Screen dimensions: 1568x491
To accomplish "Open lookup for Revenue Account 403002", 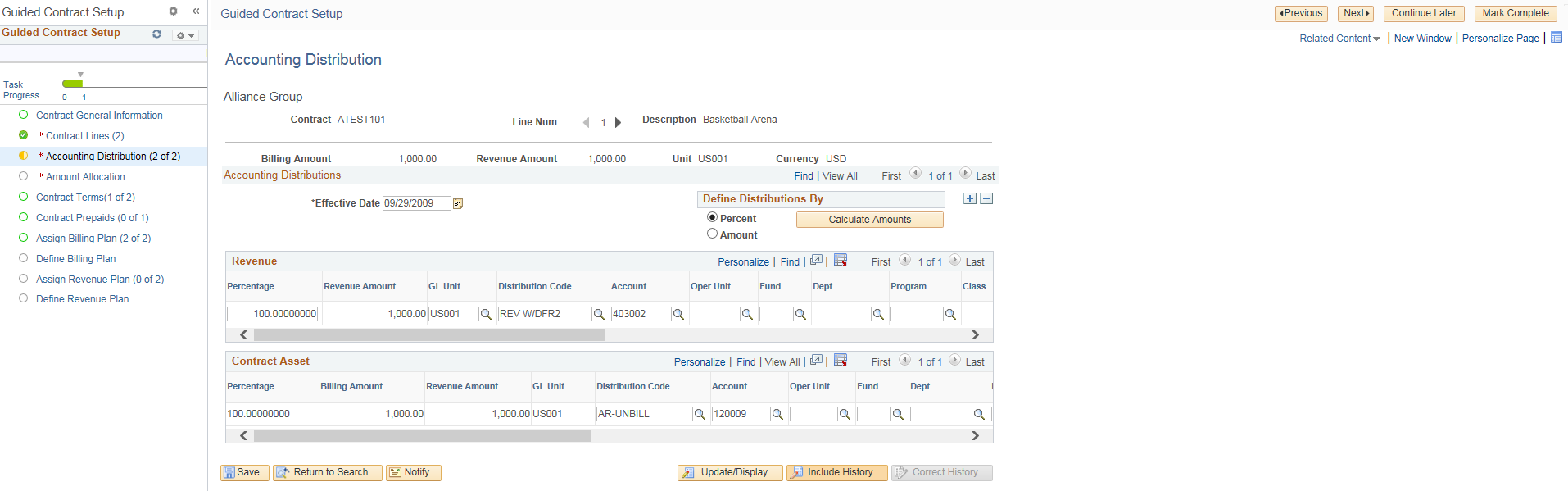I will pos(678,314).
